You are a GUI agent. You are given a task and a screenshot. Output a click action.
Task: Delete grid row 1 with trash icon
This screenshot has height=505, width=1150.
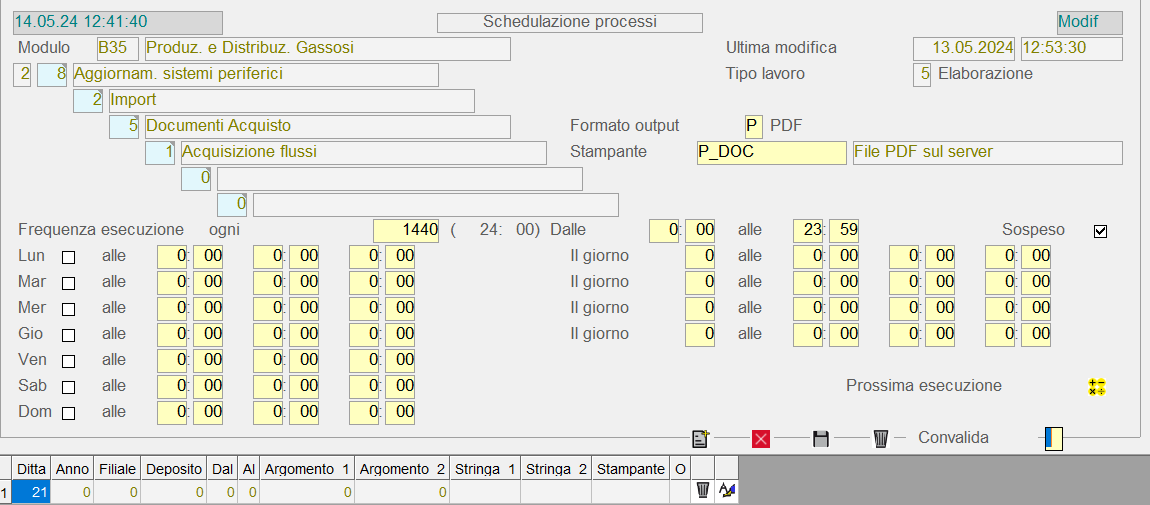[x=703, y=491]
